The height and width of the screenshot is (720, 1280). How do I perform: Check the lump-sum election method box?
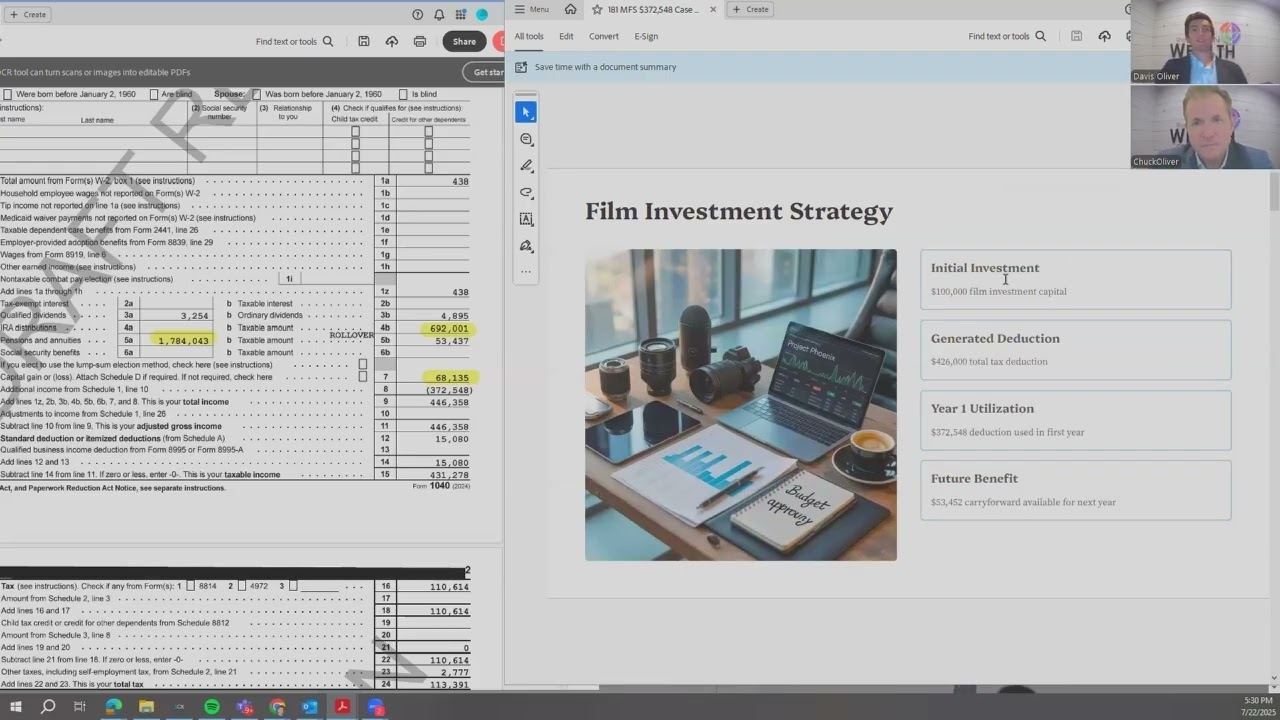362,365
